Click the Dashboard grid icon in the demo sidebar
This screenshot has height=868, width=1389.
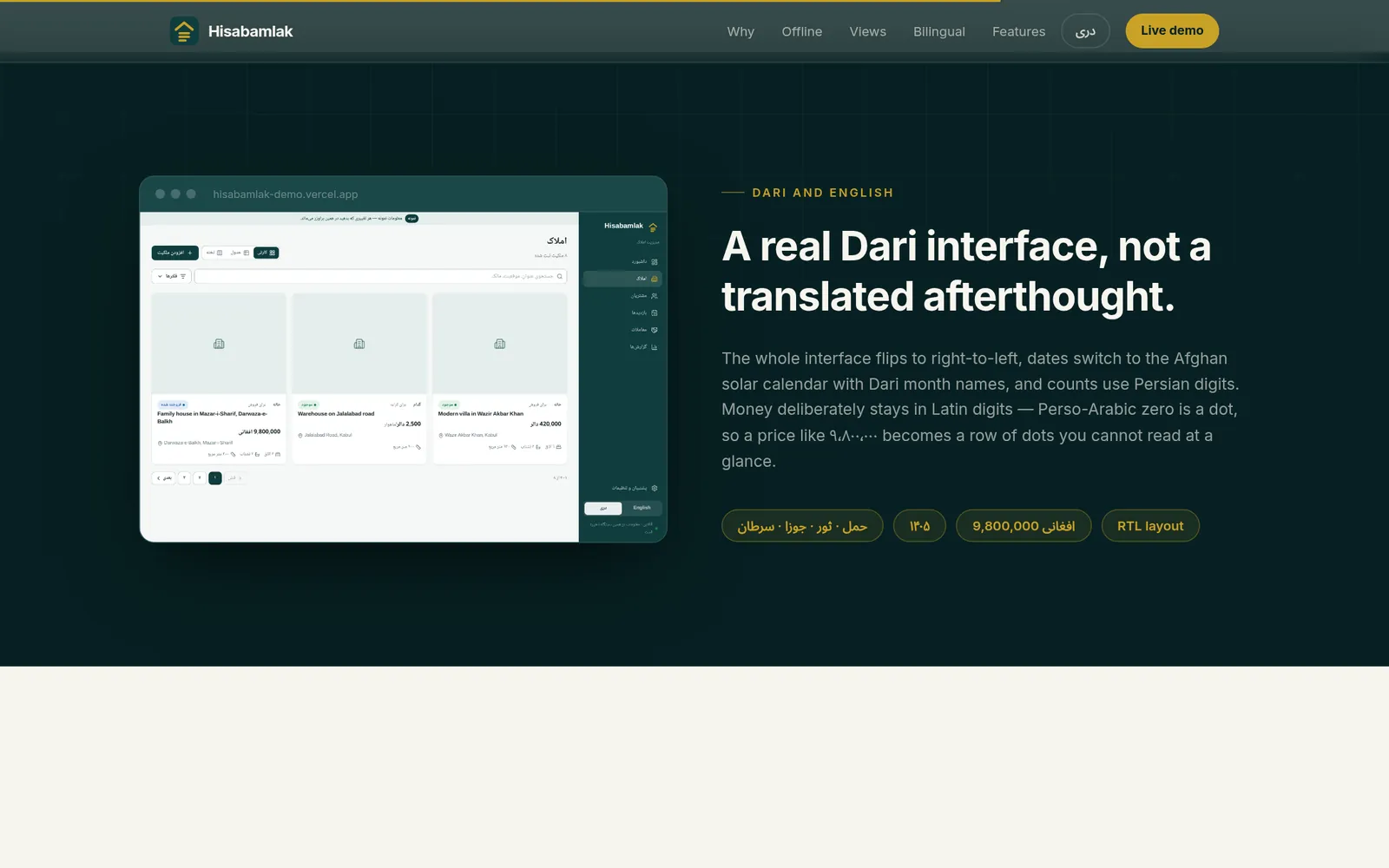(655, 261)
